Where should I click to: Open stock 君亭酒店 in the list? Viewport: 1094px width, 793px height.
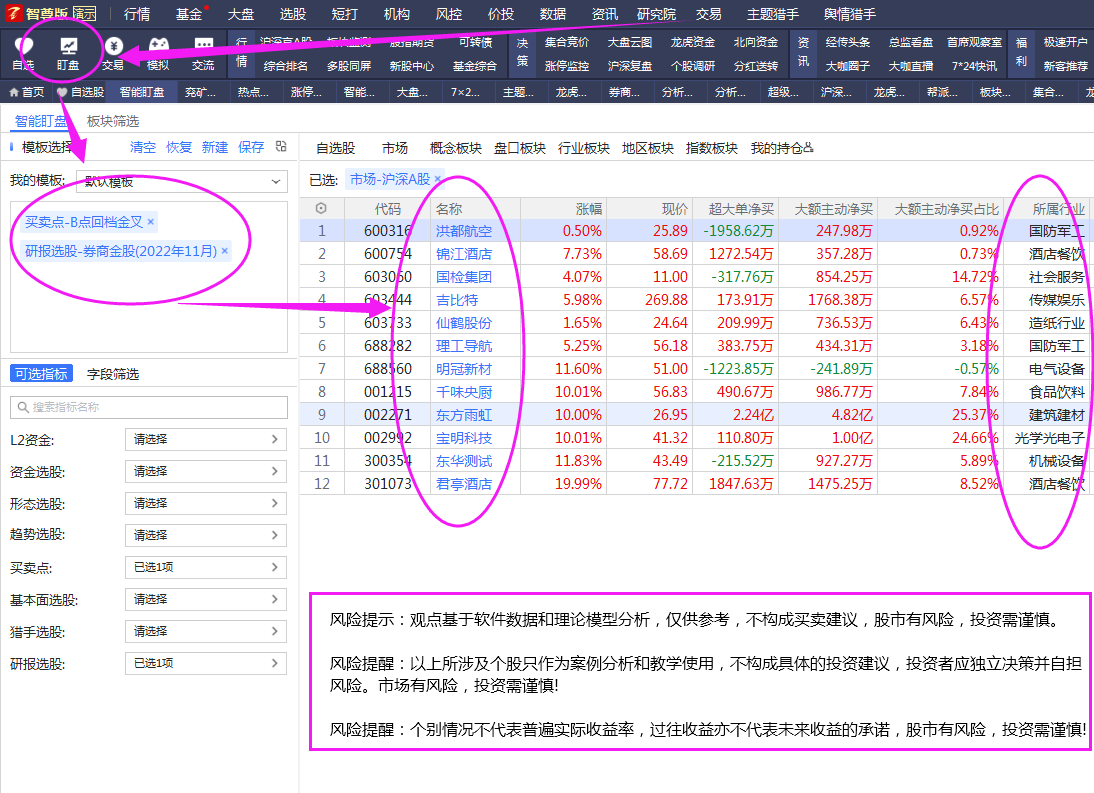coord(464,484)
